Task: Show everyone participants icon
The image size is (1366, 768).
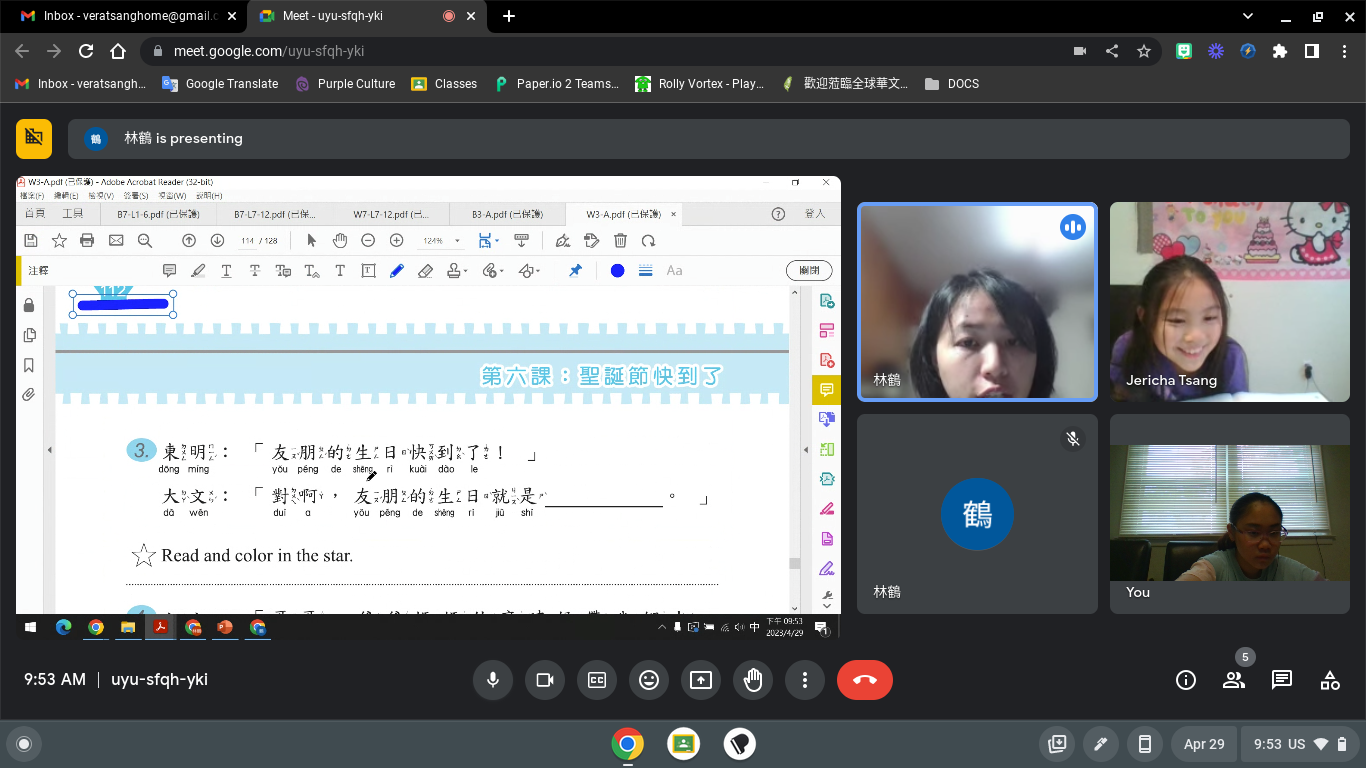Action: [1234, 680]
